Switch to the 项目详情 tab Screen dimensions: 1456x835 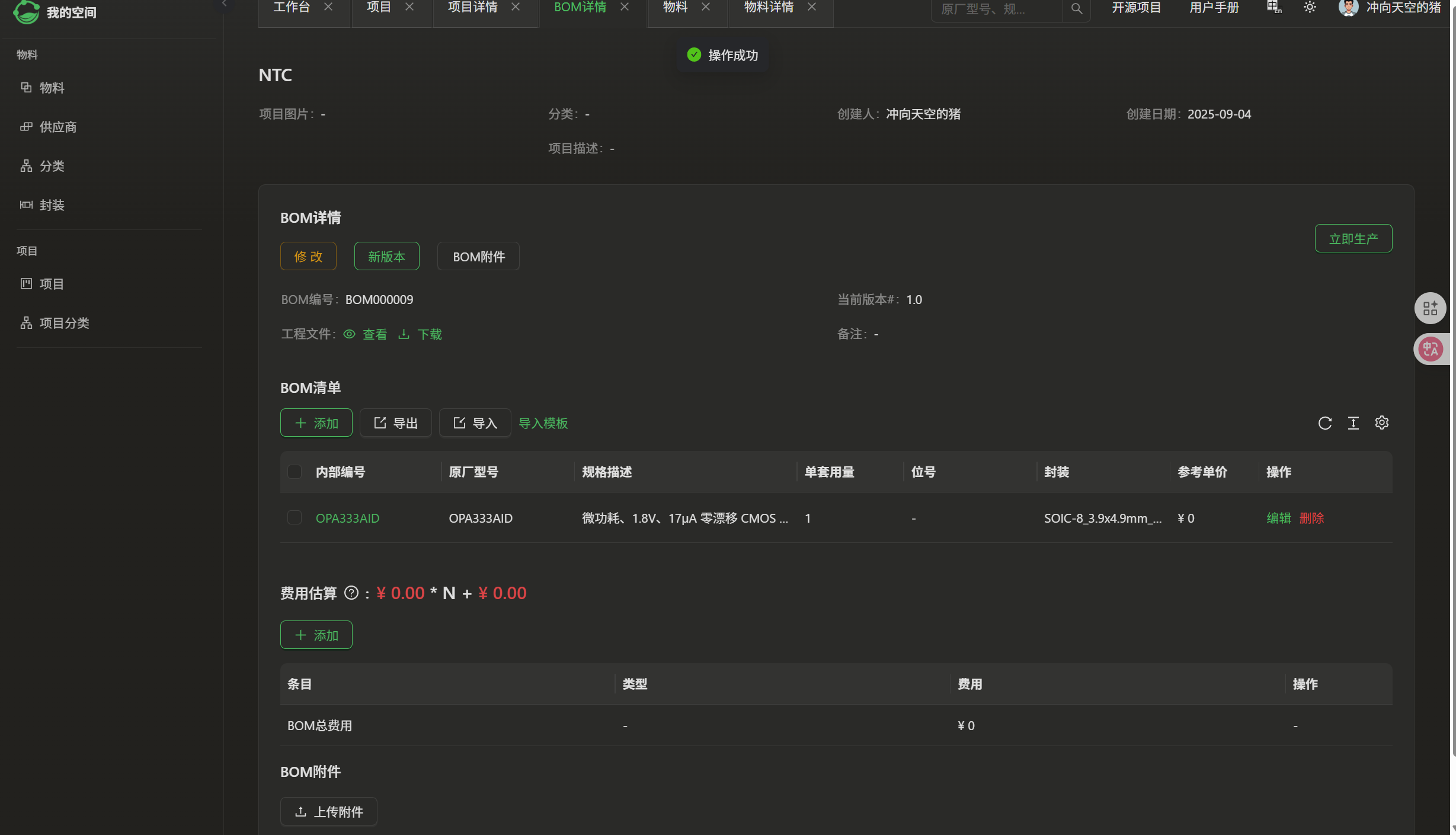[x=472, y=7]
